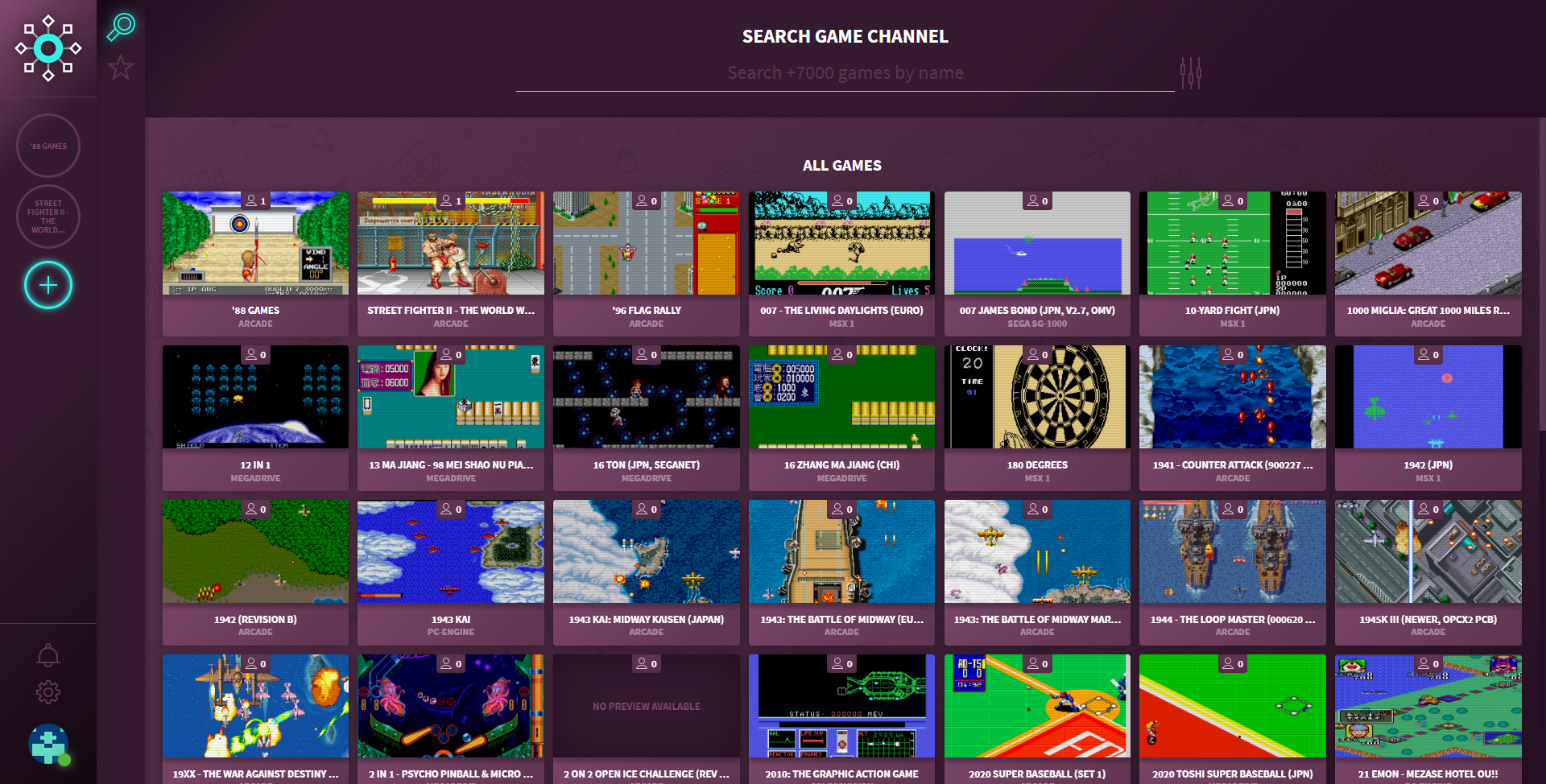This screenshot has width=1546, height=784.
Task: Open 180 Degrees dartboard thumbnail
Action: click(1038, 397)
